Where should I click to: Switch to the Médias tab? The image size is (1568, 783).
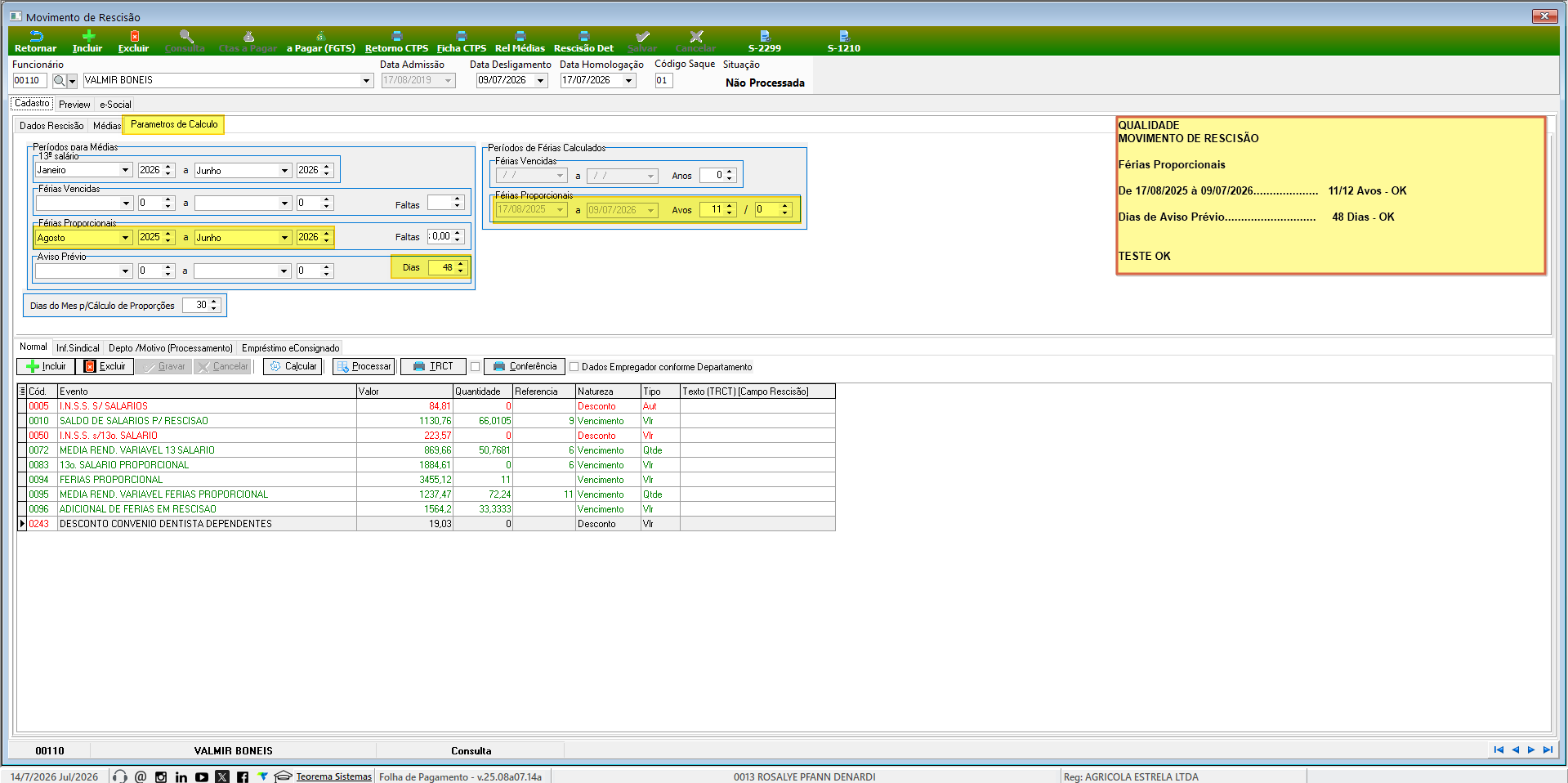[106, 125]
